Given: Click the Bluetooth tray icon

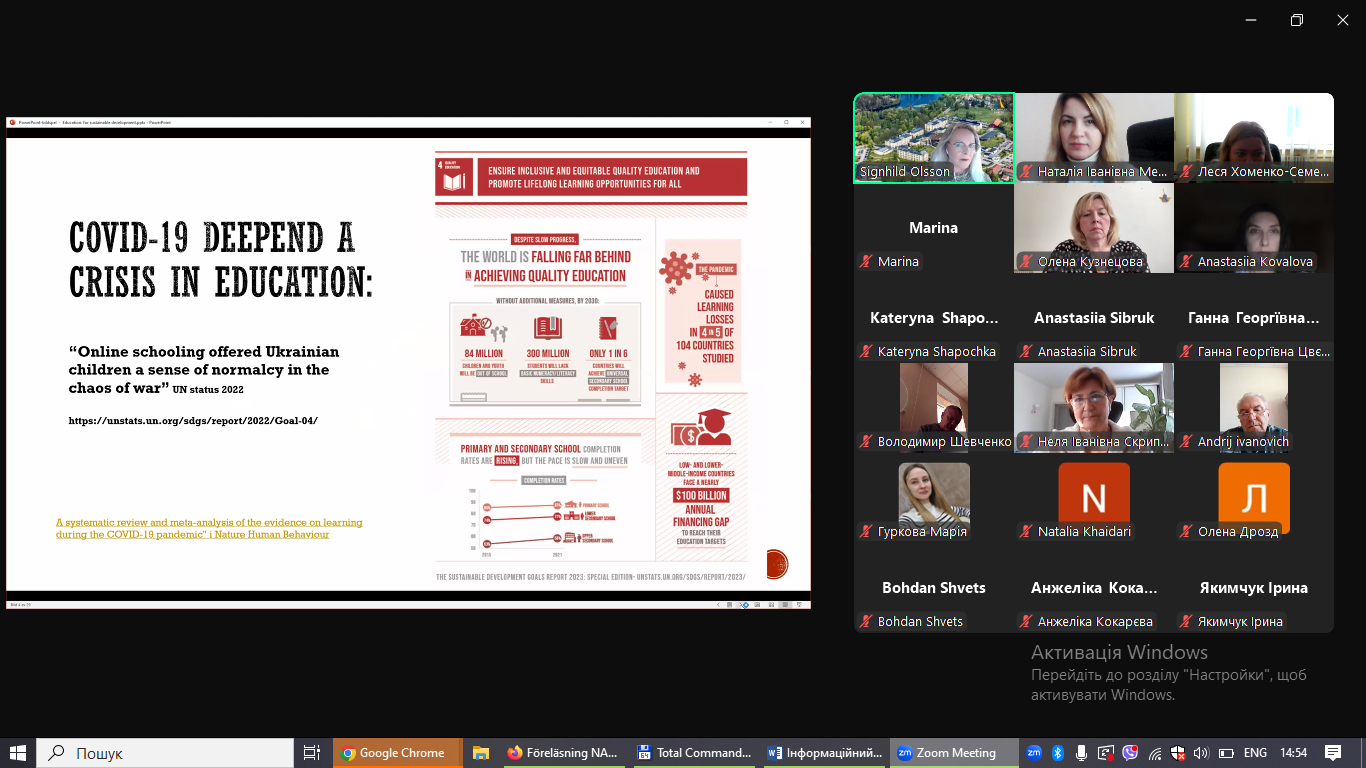Looking at the screenshot, I should coord(1058,753).
